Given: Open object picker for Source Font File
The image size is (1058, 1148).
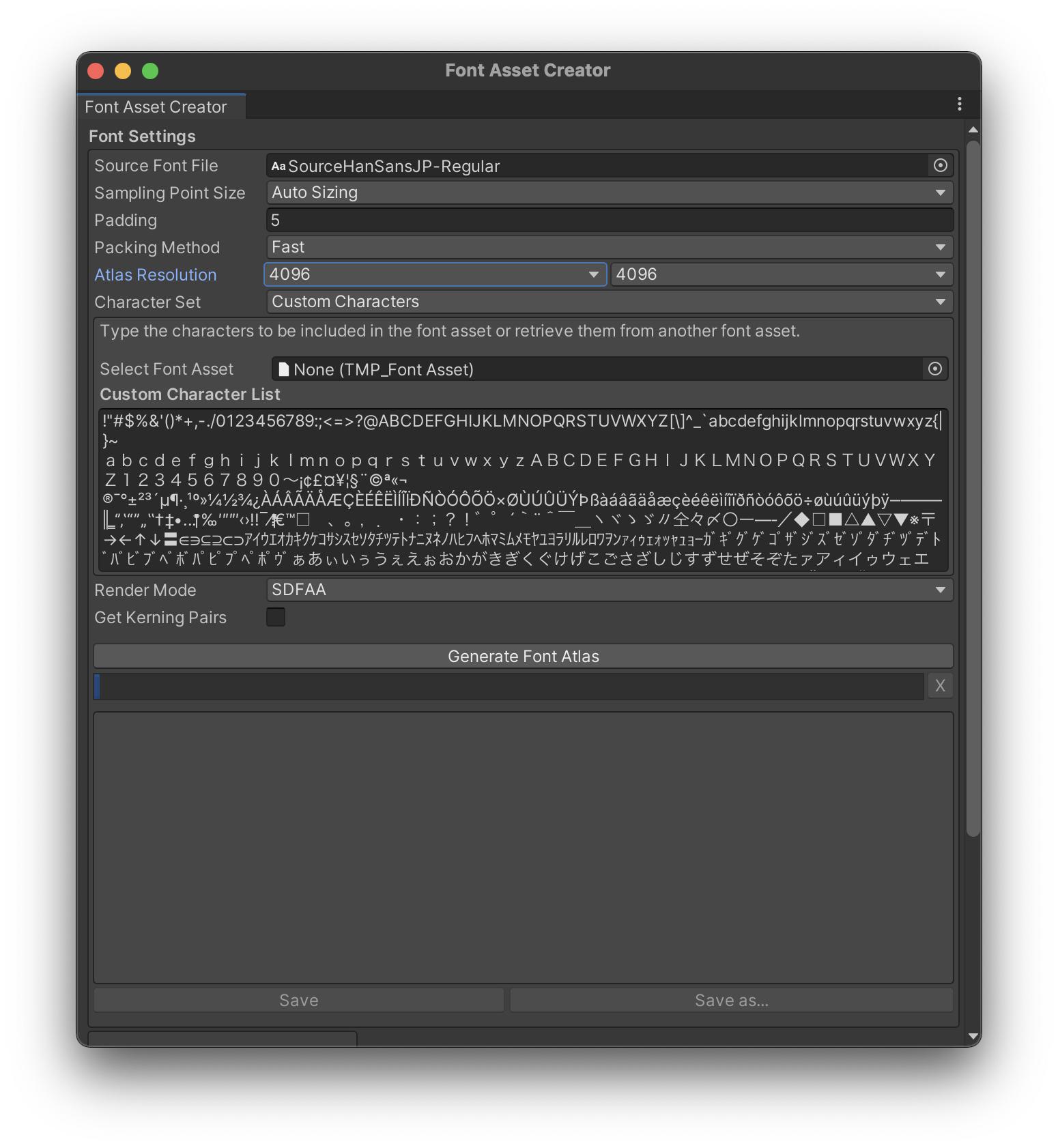Looking at the screenshot, I should coord(940,165).
